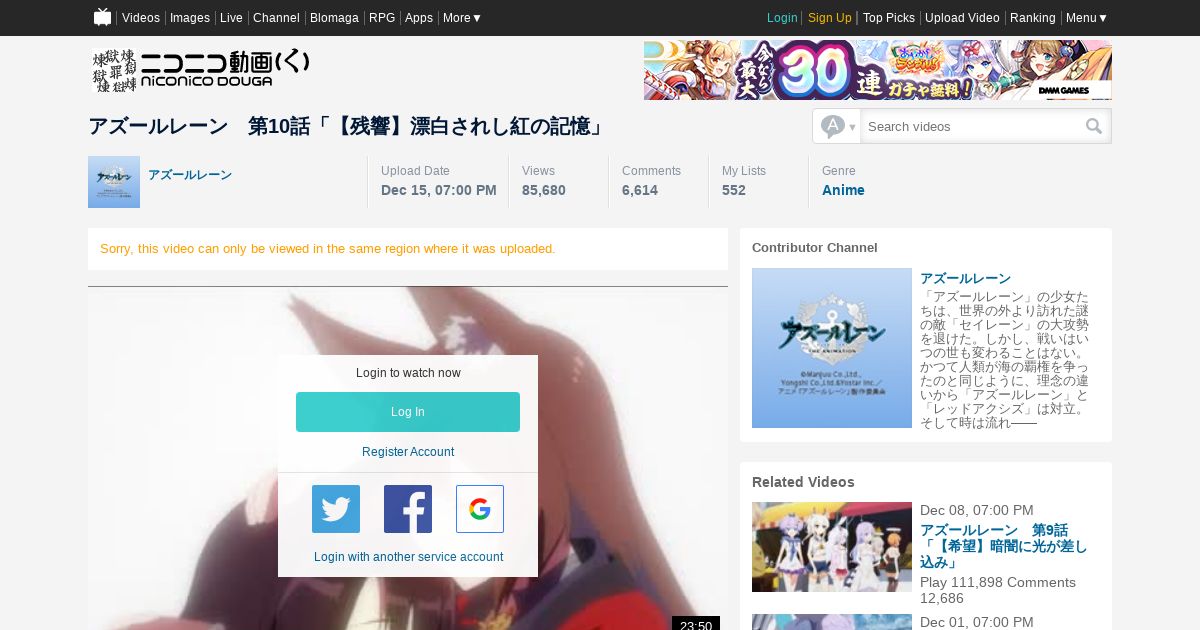Open the Anime genre link
The width and height of the screenshot is (1200, 630).
coord(843,190)
